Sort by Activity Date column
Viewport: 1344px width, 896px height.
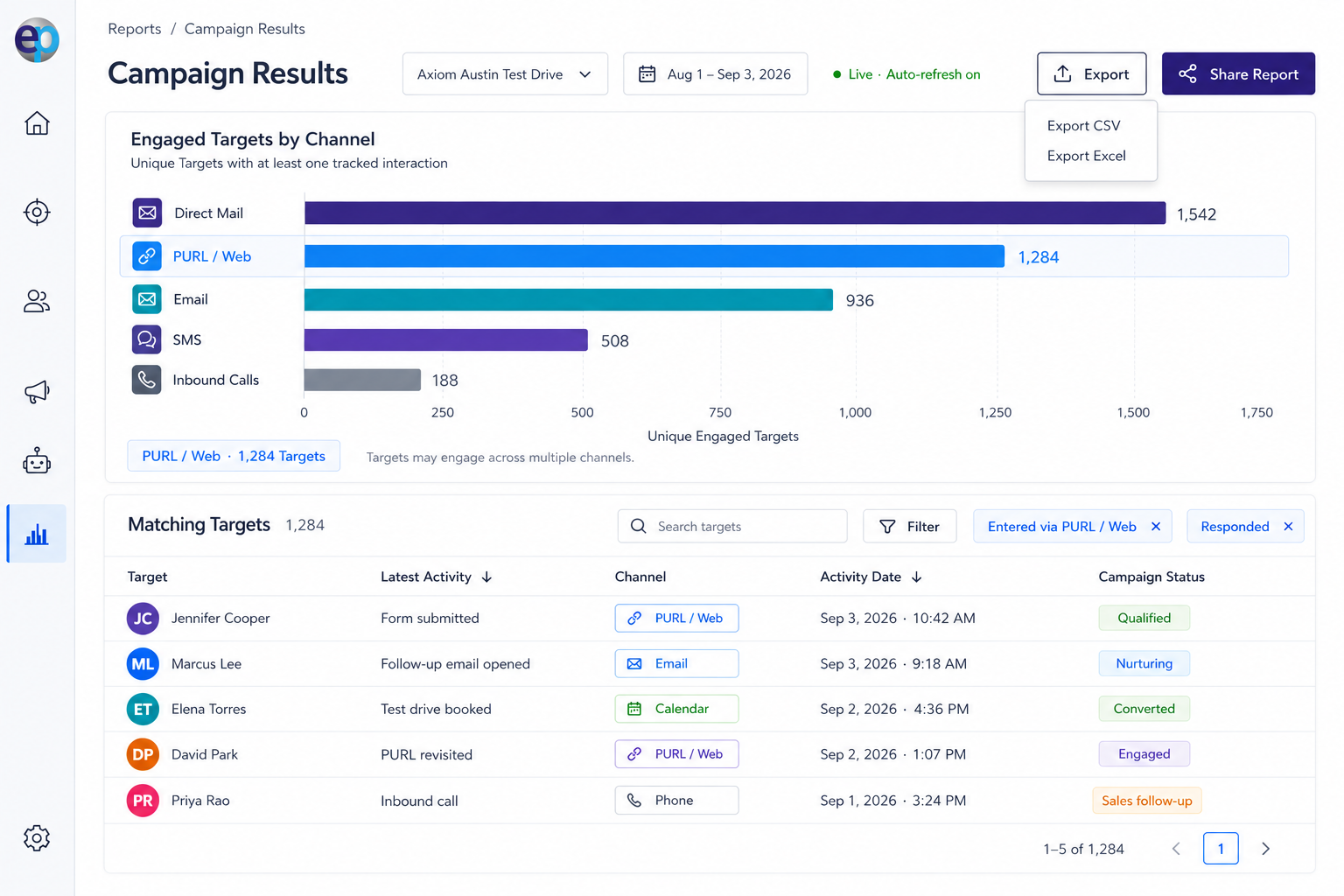coord(871,577)
